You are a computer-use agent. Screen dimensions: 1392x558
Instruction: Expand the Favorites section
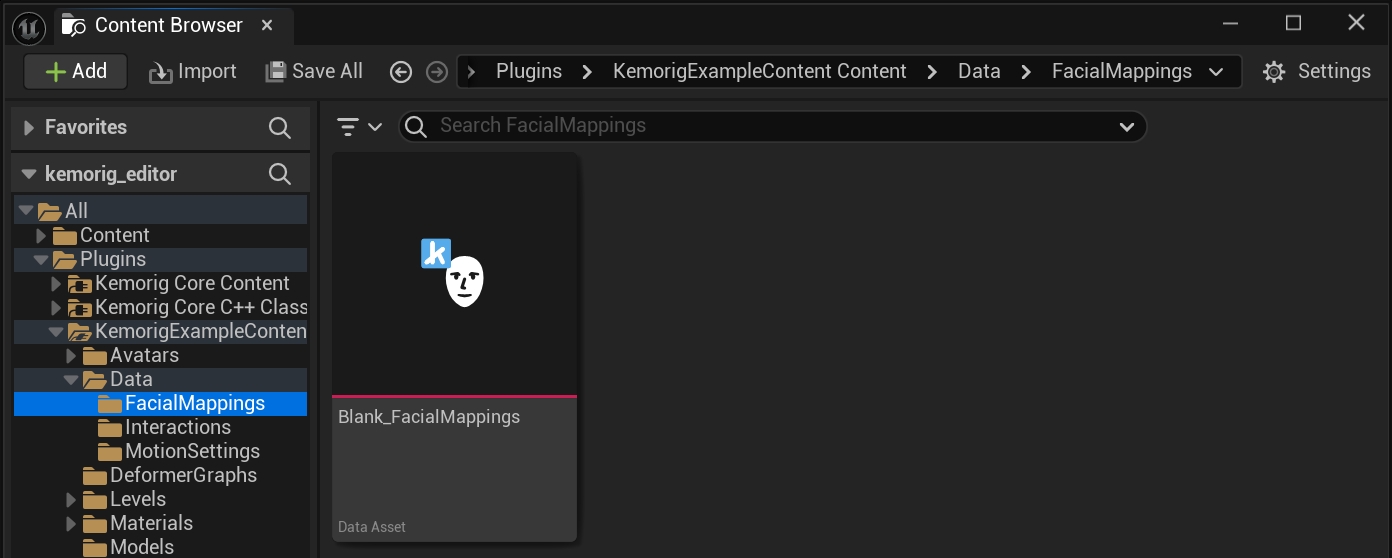coord(28,128)
